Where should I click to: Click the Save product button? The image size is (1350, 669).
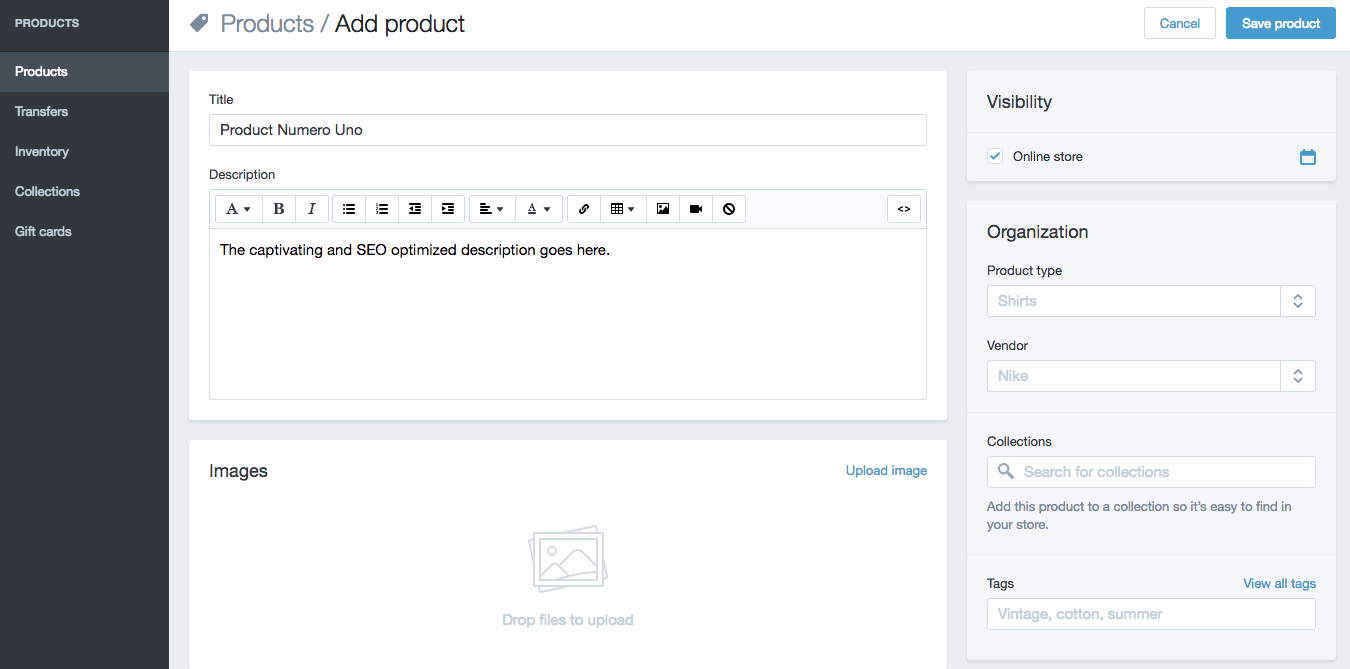(x=1281, y=23)
